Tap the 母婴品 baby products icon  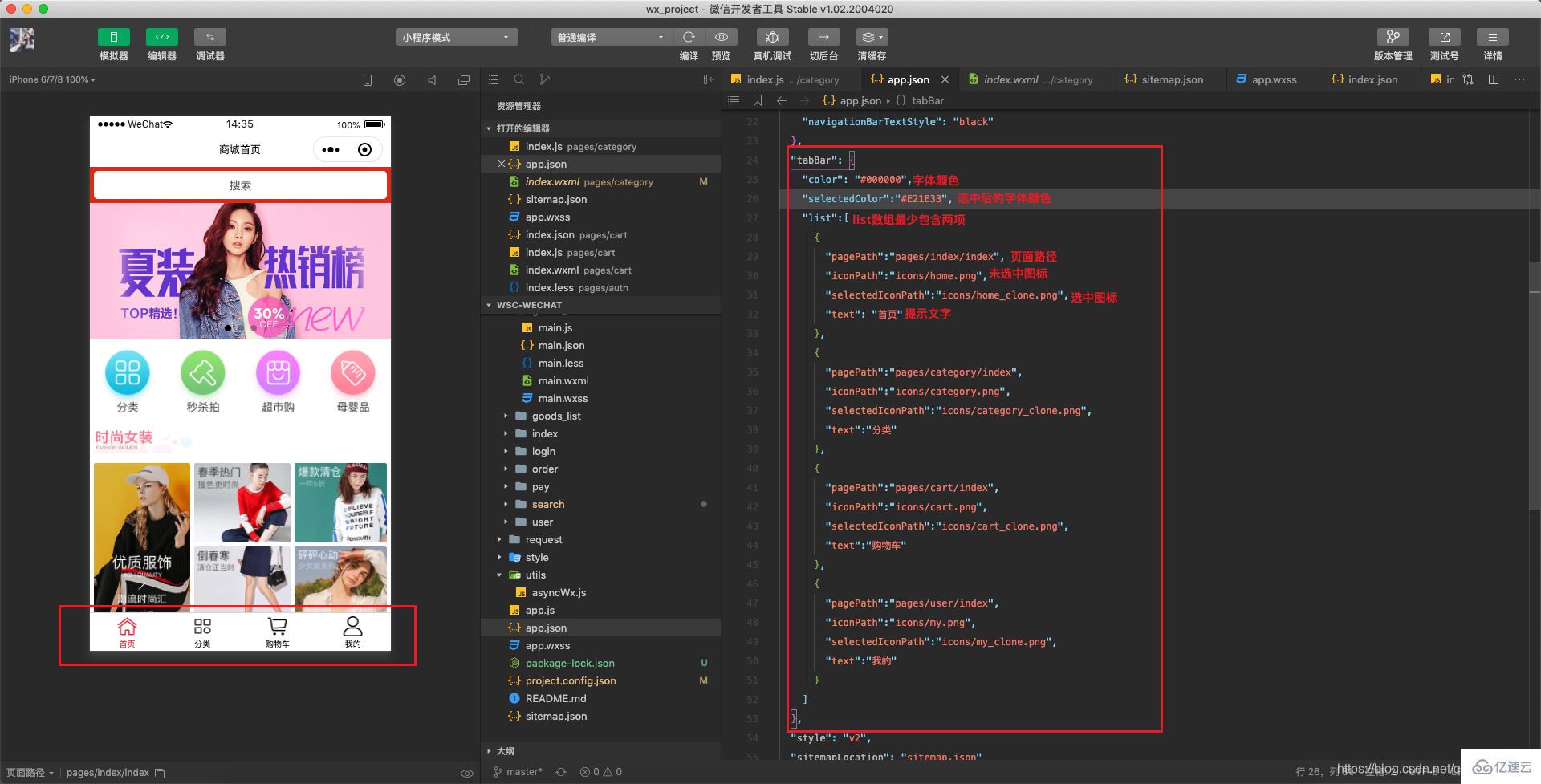coord(353,372)
